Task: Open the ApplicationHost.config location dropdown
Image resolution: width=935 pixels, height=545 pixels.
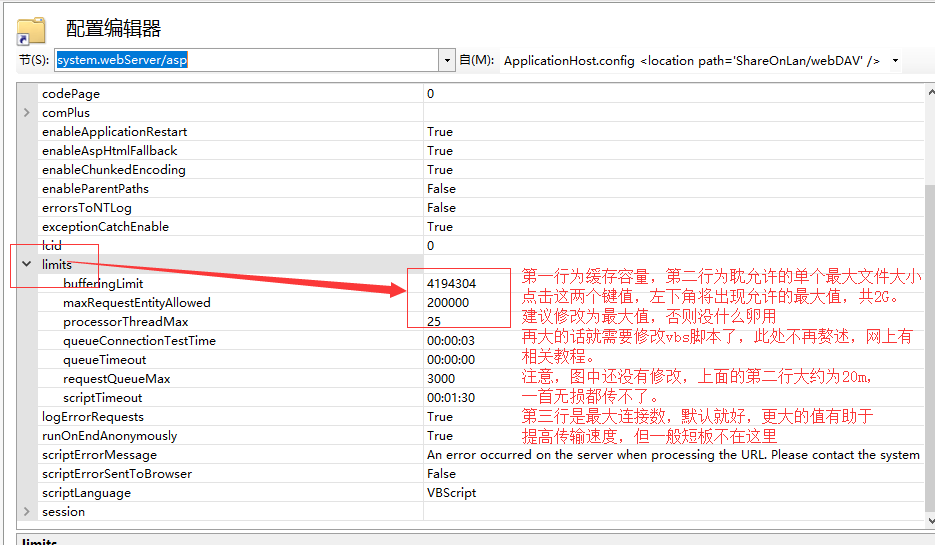Action: pyautogui.click(x=895, y=61)
